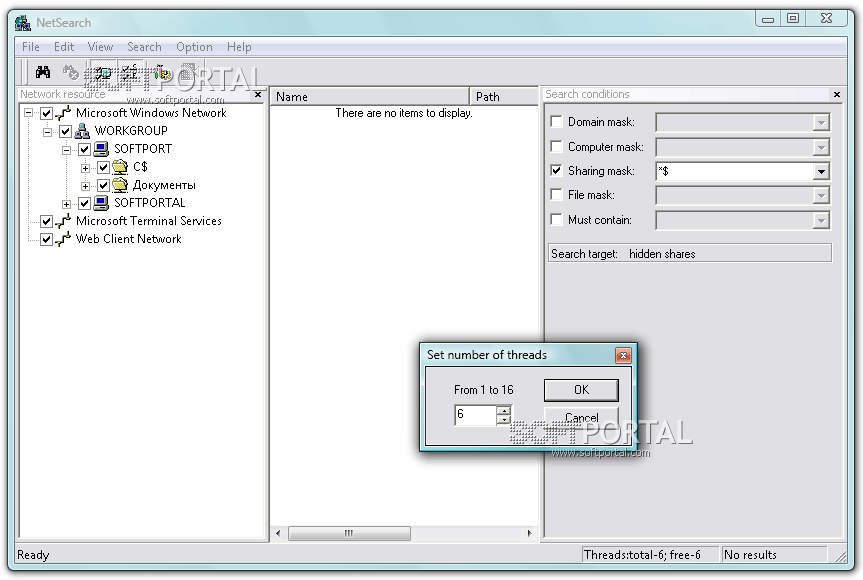Viewport: 863px width, 580px height.
Task: Expand the C$ share node
Action: 85,168
